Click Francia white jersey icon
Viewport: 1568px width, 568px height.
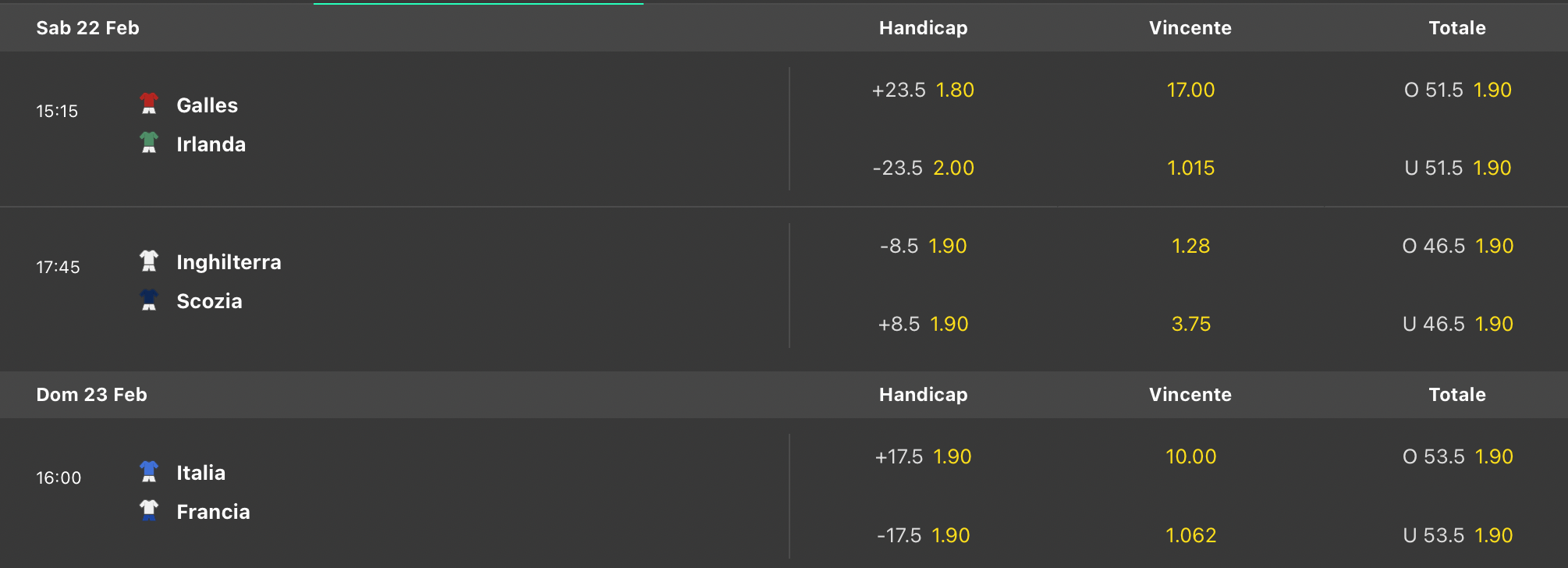149,511
